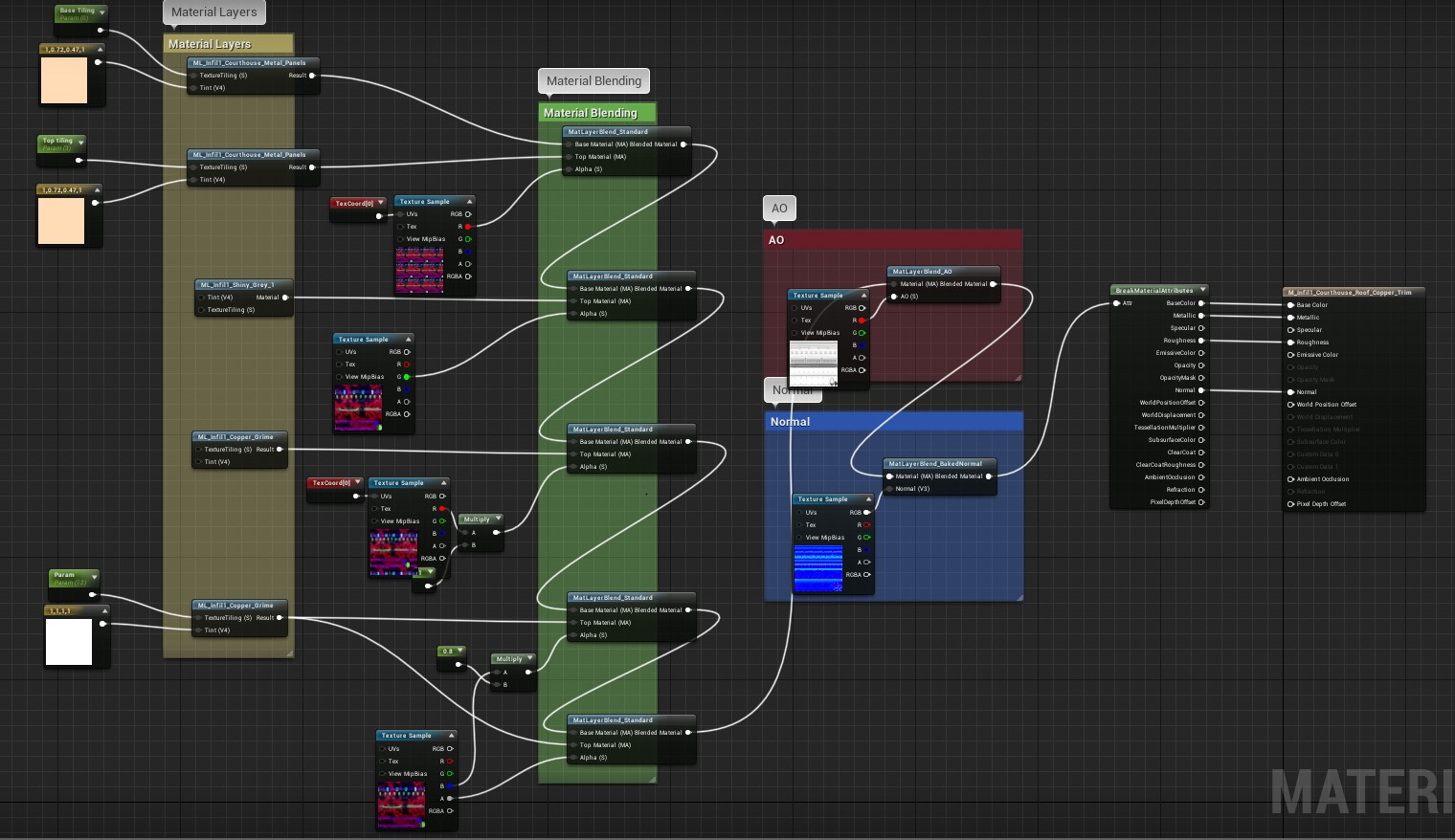Click the Ambient Occlusion pin on final material node
Image resolution: width=1455 pixels, height=840 pixels.
click(1290, 479)
